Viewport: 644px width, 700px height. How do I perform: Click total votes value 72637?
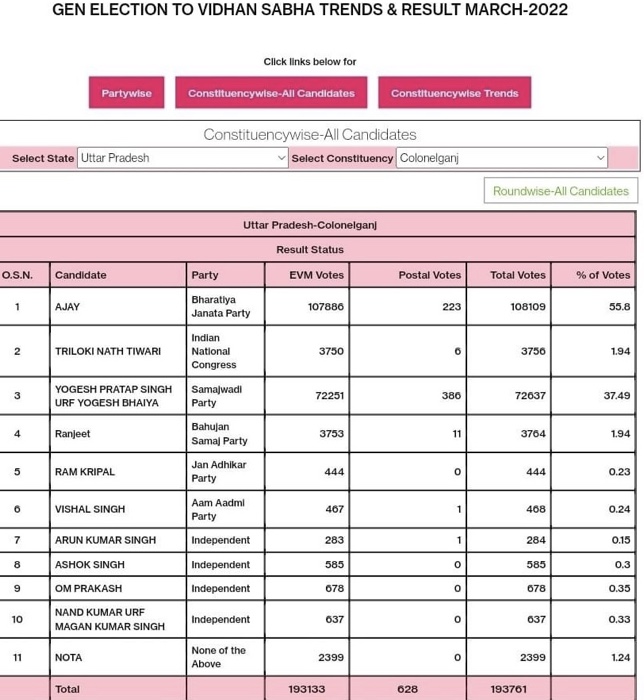530,396
